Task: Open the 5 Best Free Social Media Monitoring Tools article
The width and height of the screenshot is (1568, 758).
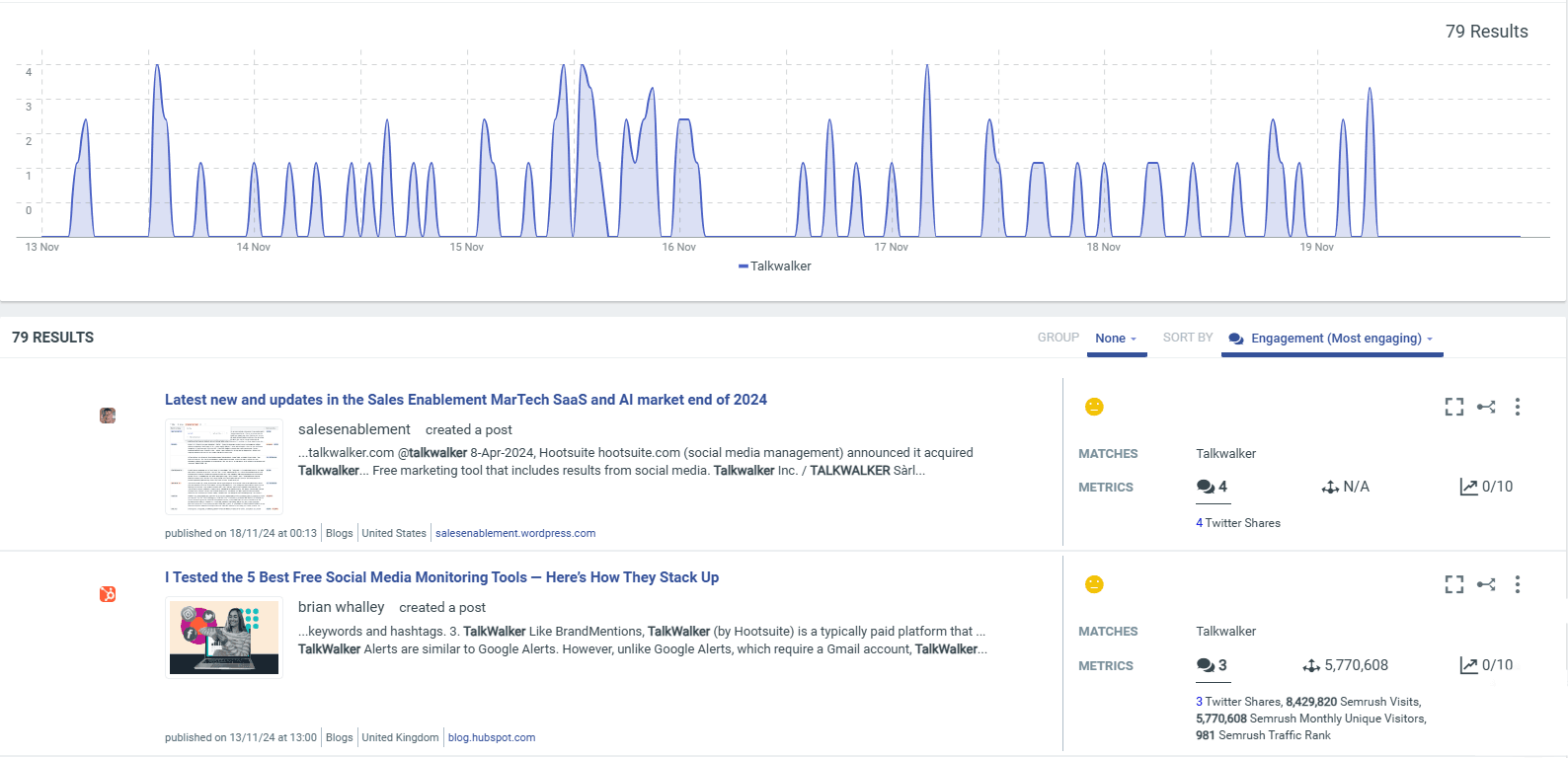Action: coord(441,577)
